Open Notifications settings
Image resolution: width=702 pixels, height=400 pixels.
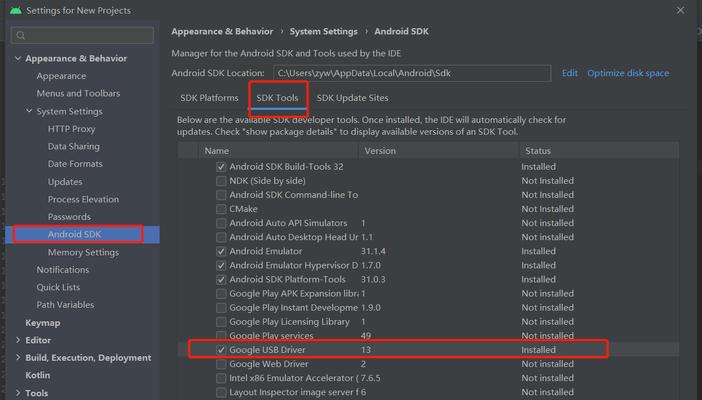pyautogui.click(x=63, y=270)
